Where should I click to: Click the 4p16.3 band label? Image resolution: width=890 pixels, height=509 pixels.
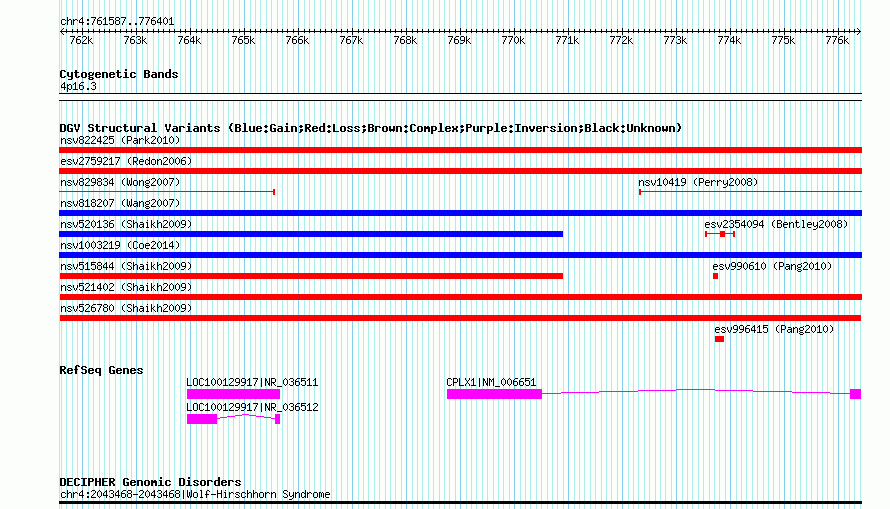[x=78, y=87]
